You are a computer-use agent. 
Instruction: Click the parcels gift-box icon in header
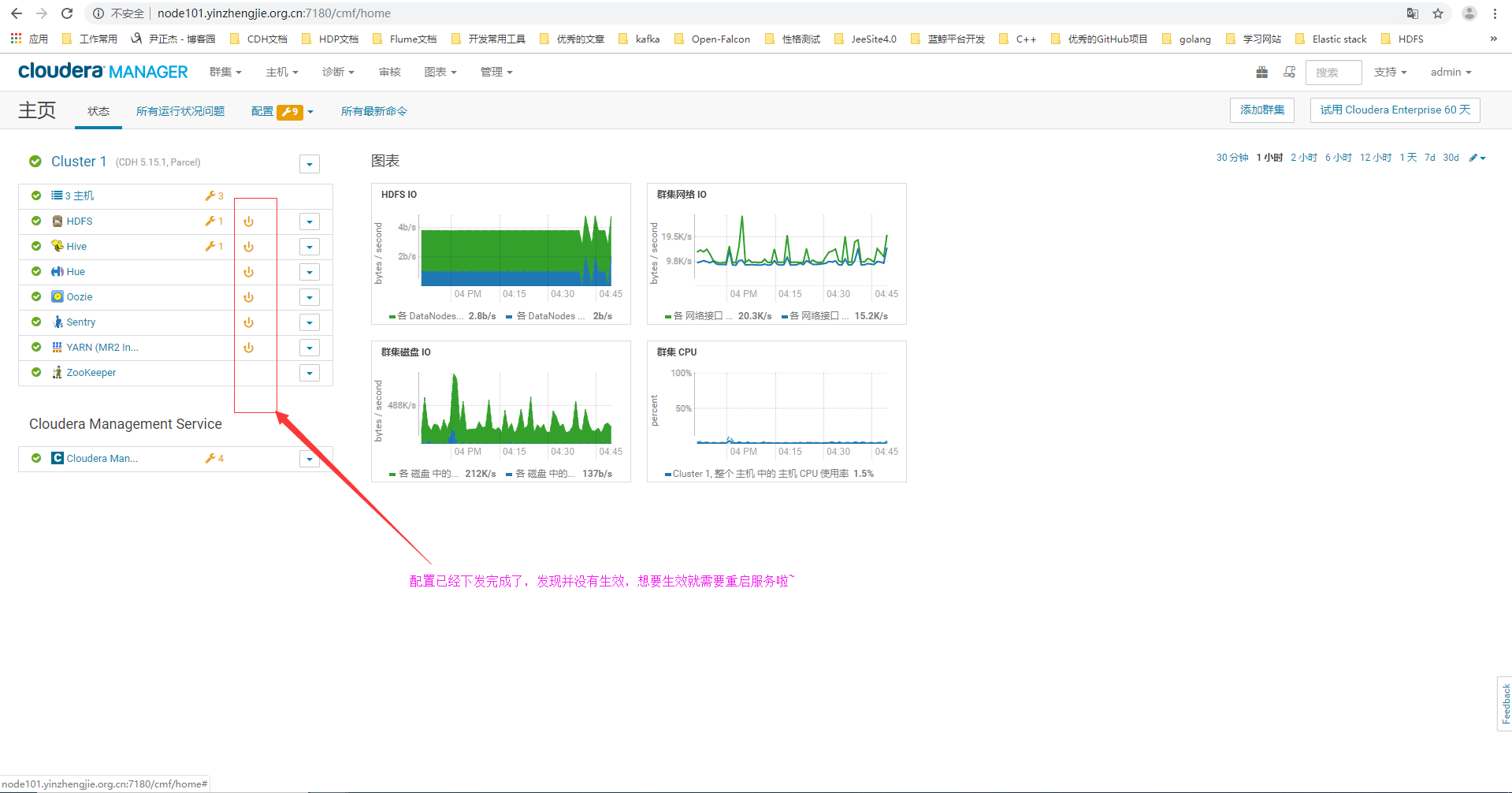click(x=1262, y=72)
